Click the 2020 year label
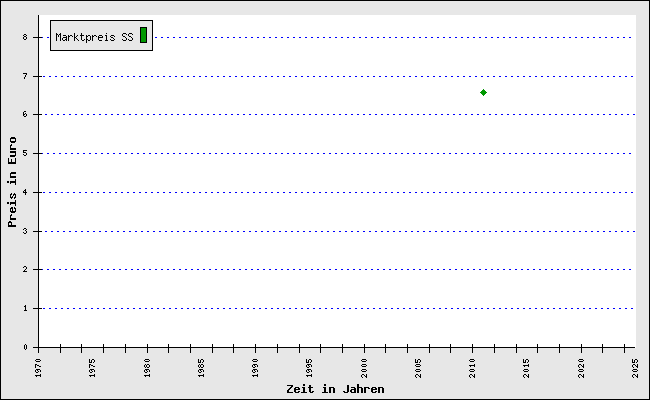The height and width of the screenshot is (400, 650). [581, 368]
